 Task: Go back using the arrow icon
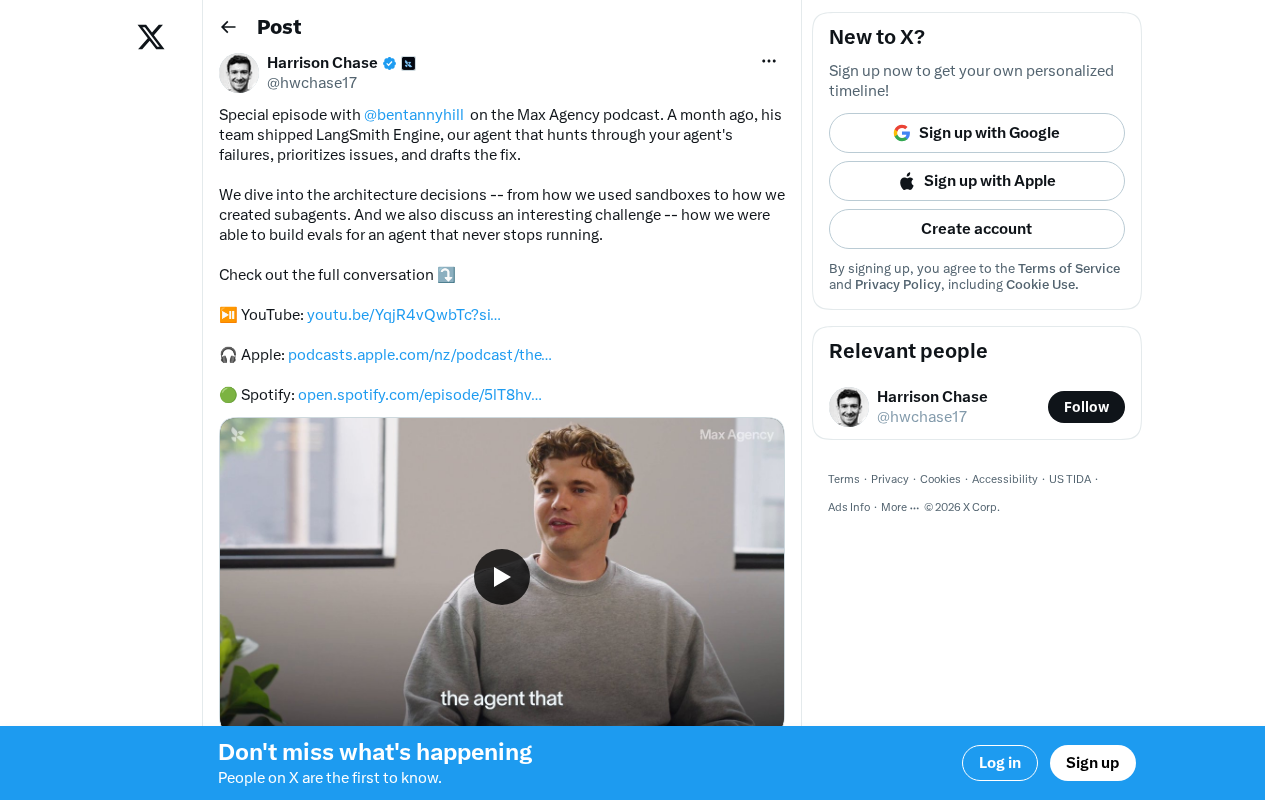(228, 27)
